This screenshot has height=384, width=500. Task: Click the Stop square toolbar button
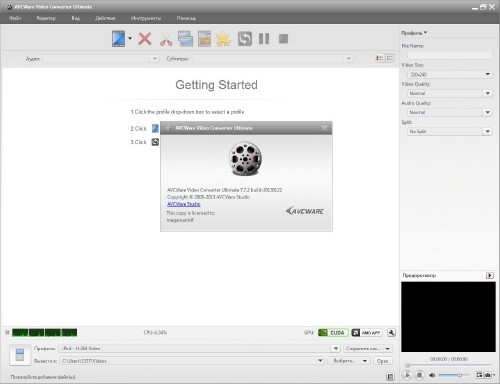coord(283,39)
